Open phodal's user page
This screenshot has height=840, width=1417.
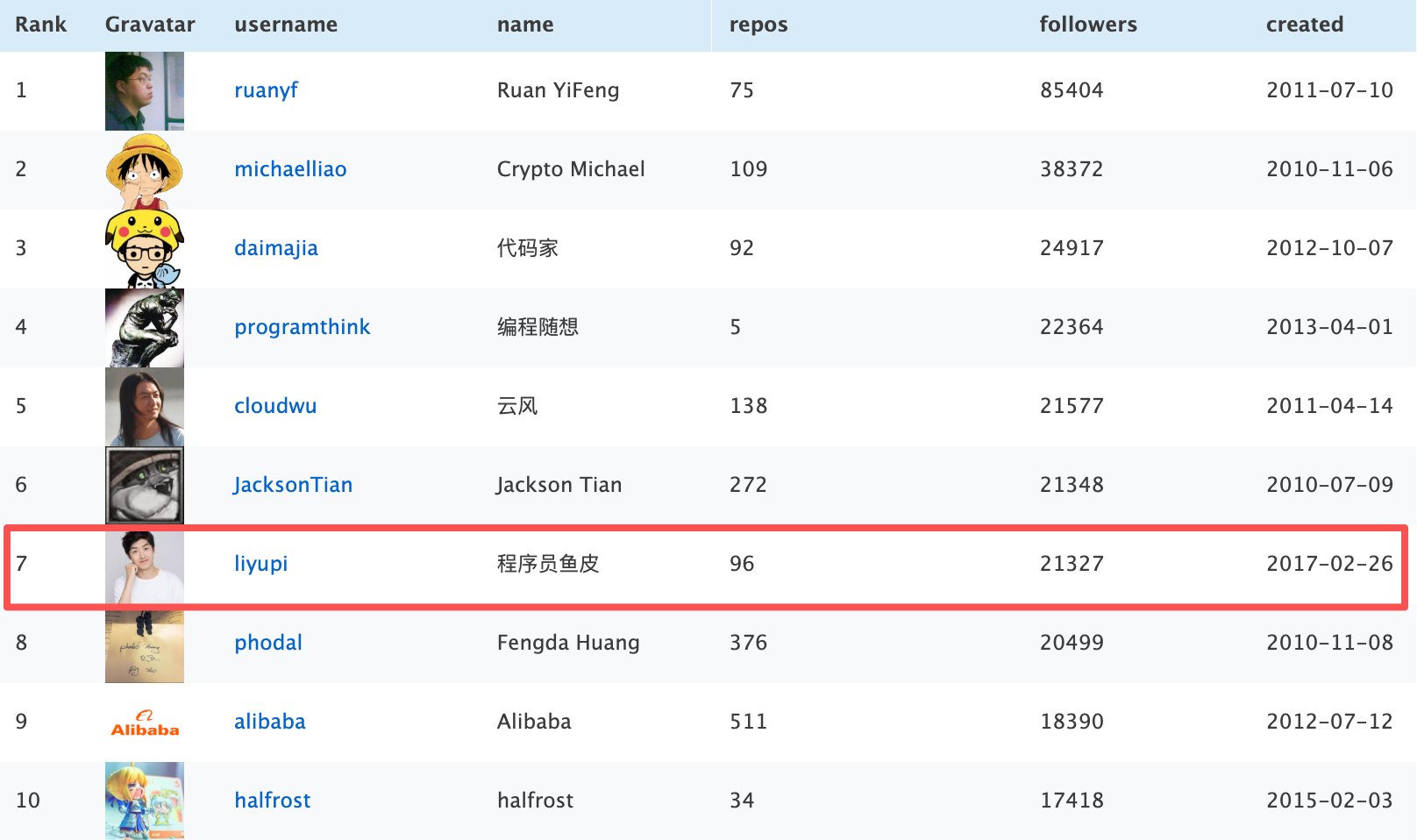pos(268,643)
